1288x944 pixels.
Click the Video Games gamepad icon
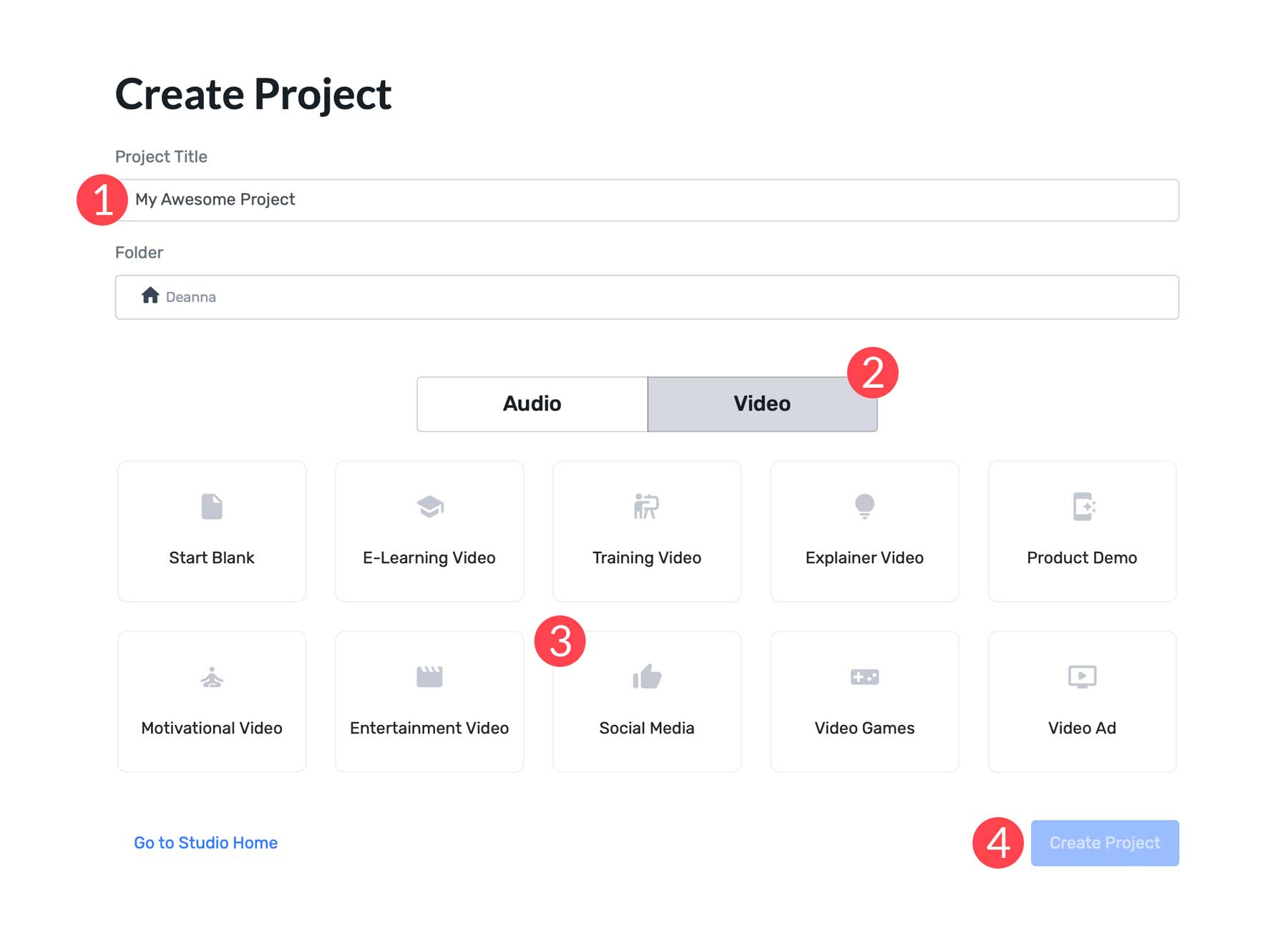864,676
